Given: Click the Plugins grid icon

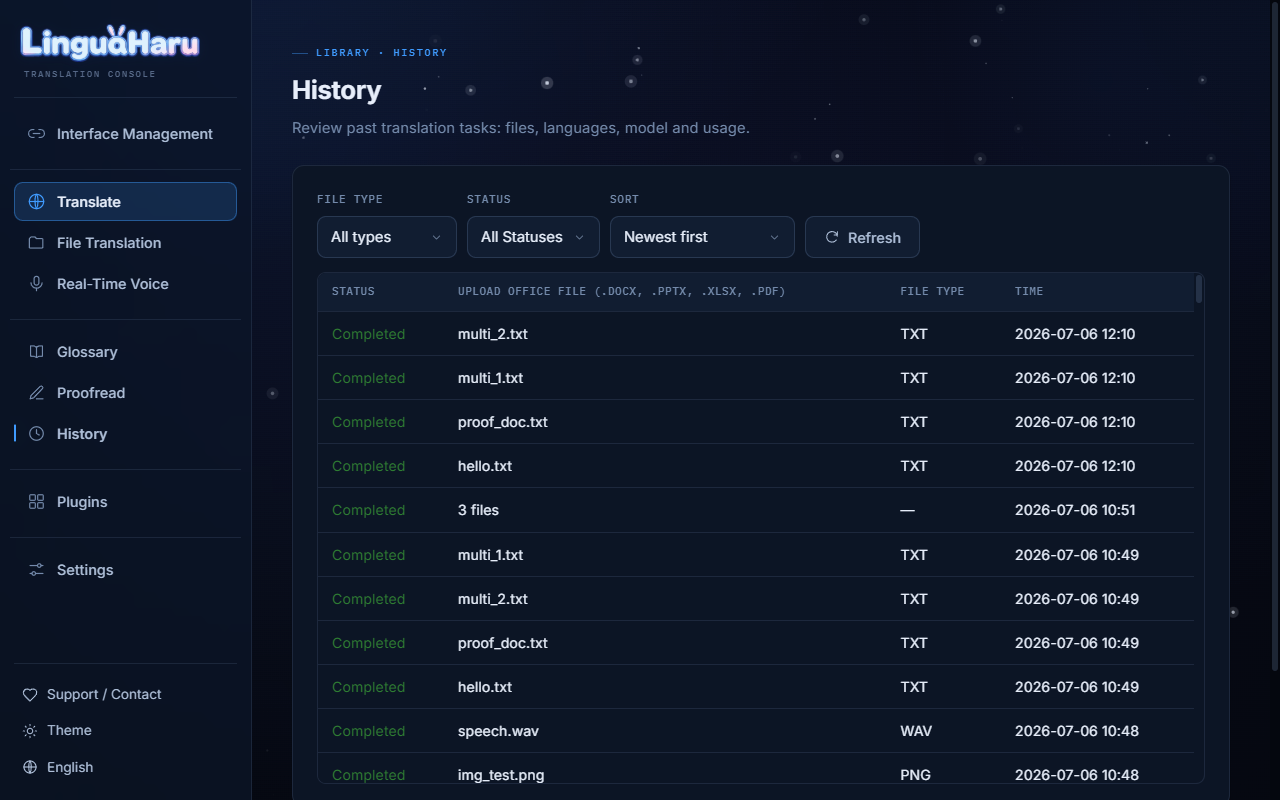Looking at the screenshot, I should (x=36, y=502).
